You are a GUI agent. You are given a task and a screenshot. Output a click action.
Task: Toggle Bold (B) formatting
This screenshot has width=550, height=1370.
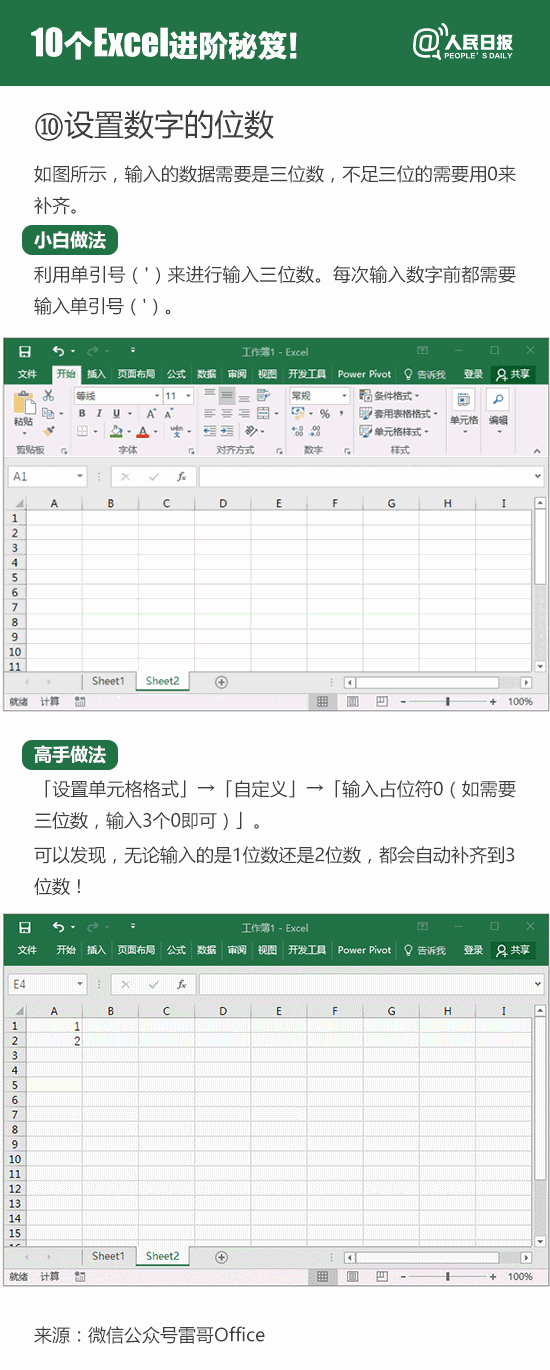84,414
